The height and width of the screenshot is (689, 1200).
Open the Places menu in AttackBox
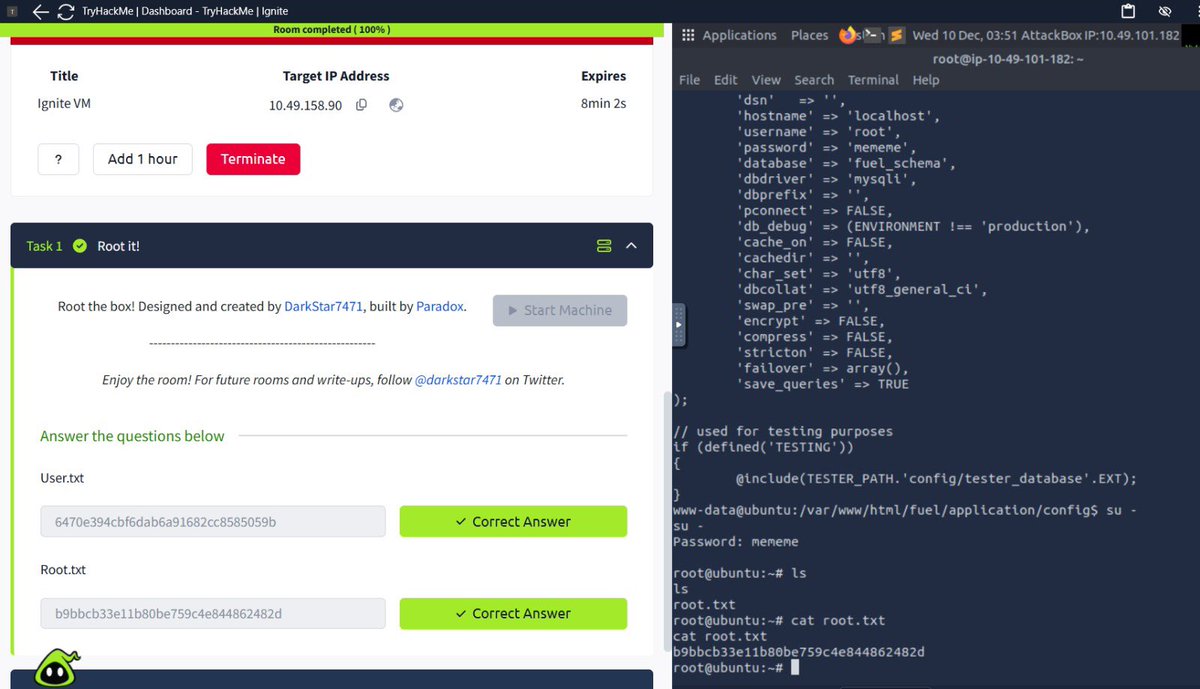(809, 35)
